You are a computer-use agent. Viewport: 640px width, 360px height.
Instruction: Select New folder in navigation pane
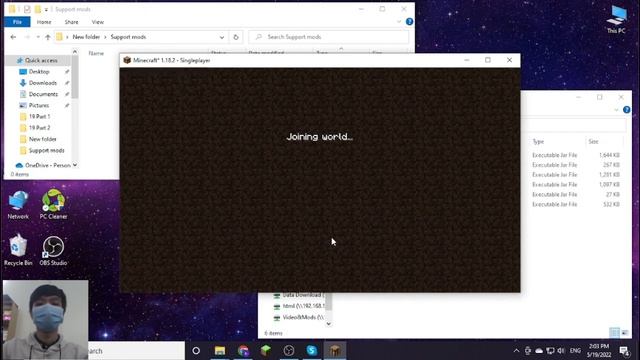(x=42, y=139)
